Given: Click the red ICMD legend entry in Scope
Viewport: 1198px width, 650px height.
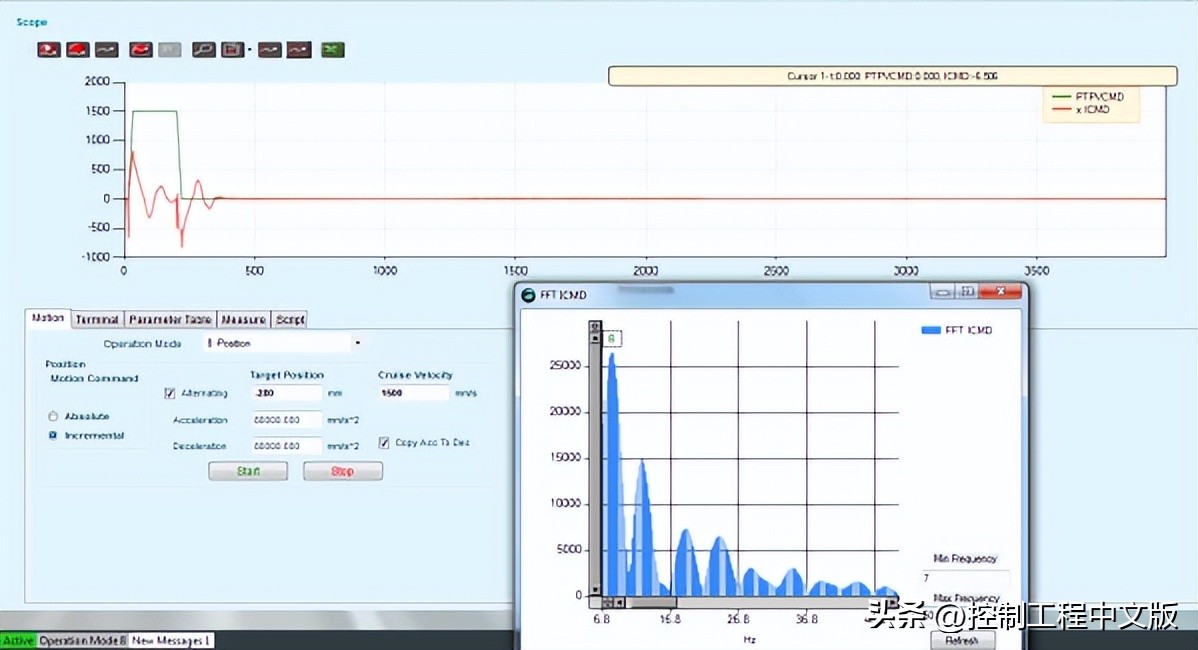Looking at the screenshot, I should click(x=1081, y=110).
